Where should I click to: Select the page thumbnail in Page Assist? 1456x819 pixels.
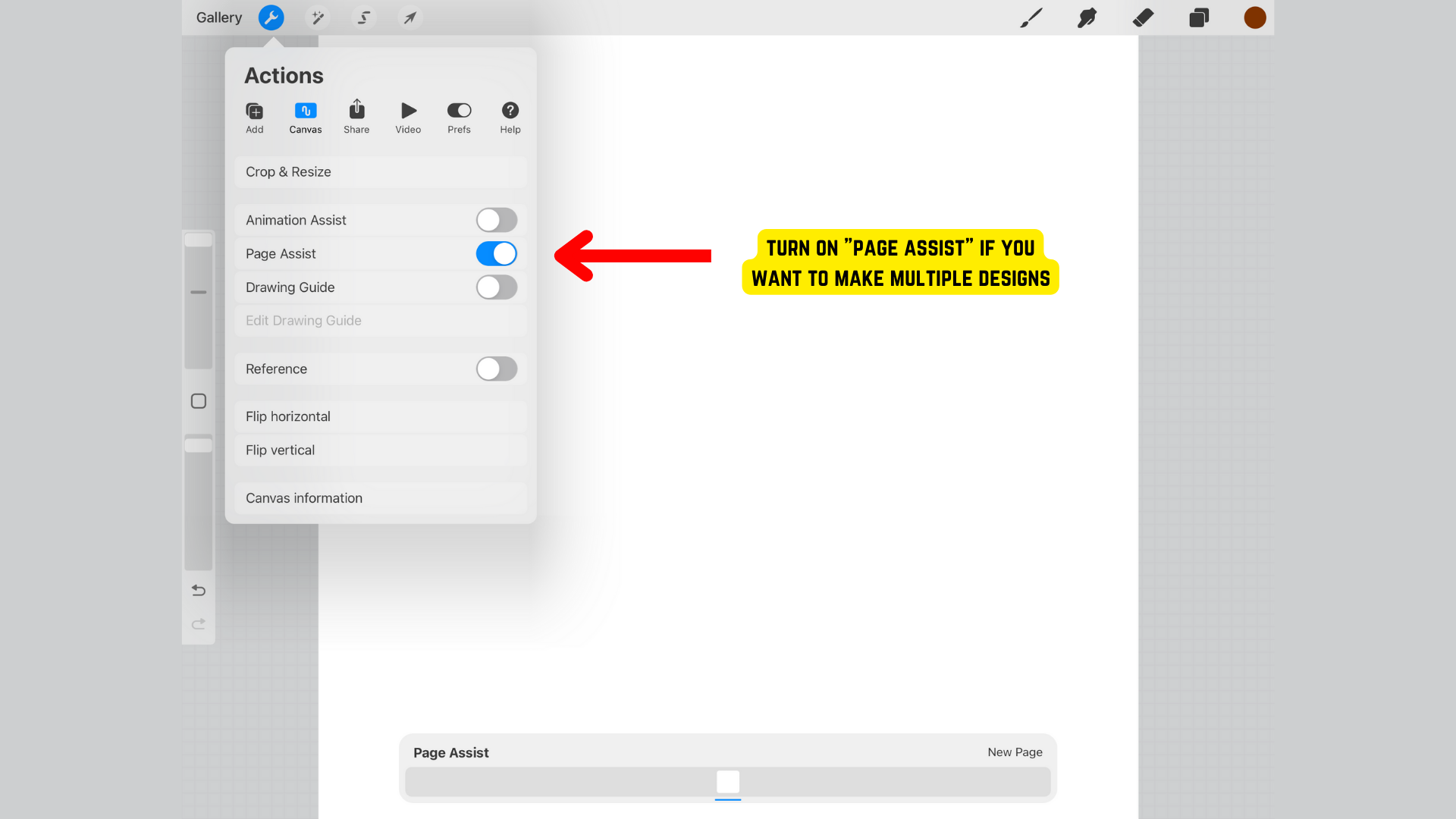coord(728,782)
